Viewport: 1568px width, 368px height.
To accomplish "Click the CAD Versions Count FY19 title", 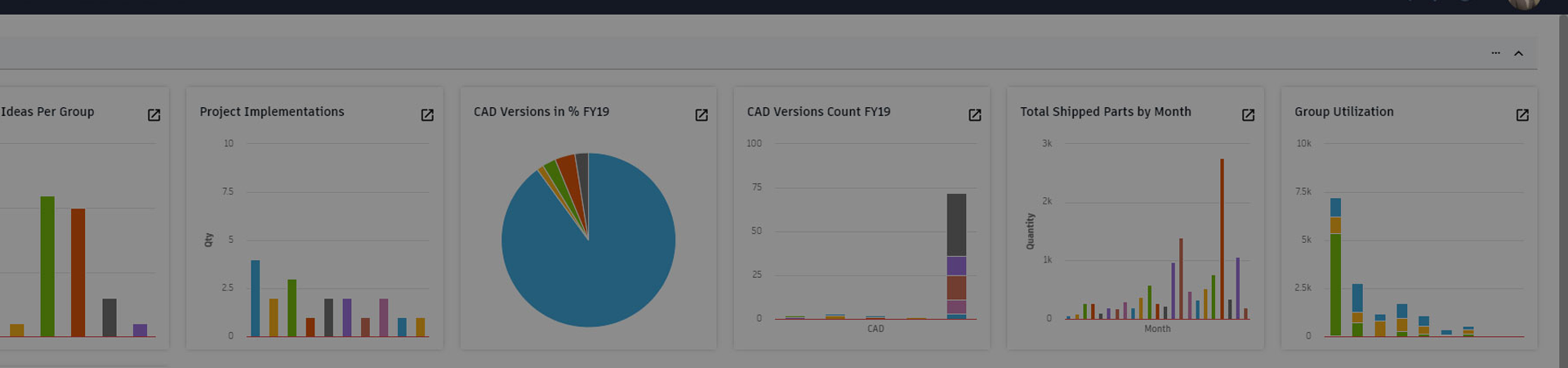I will 818,112.
